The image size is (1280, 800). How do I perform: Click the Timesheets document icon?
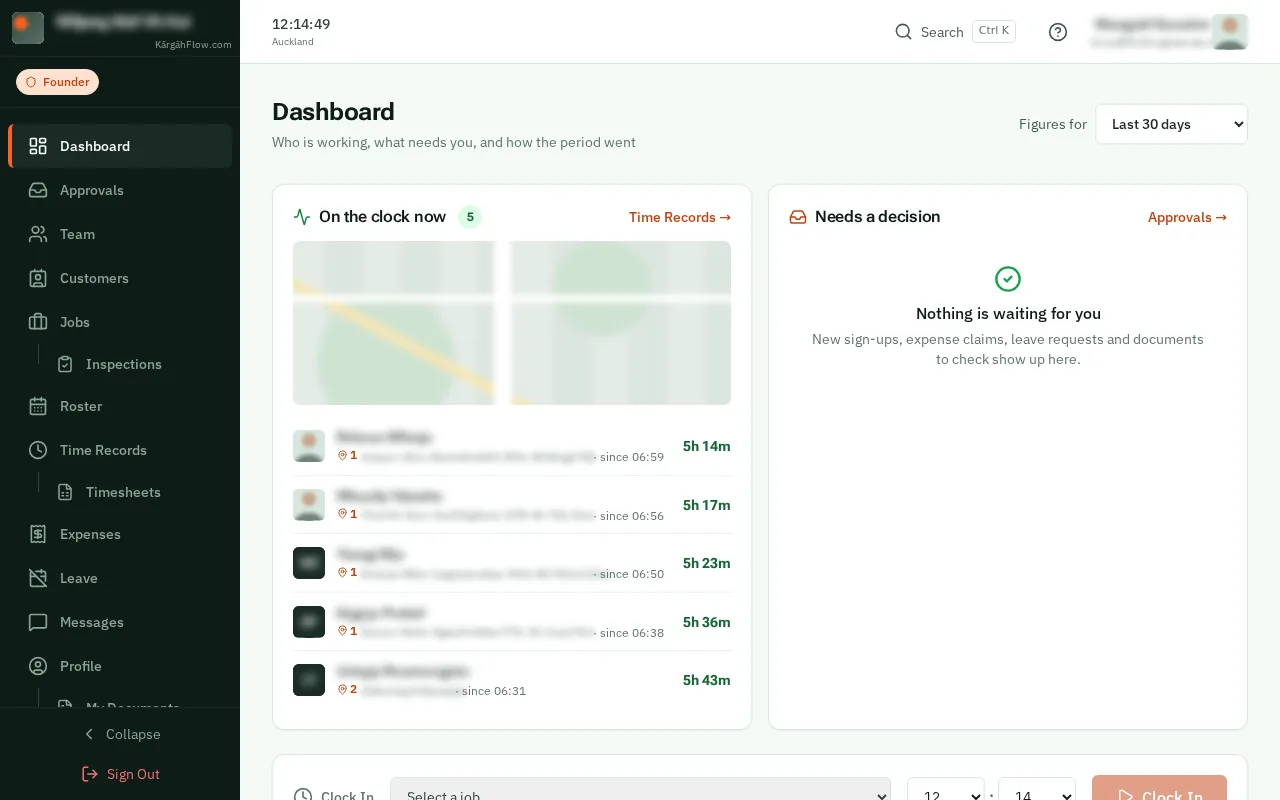[x=65, y=492]
